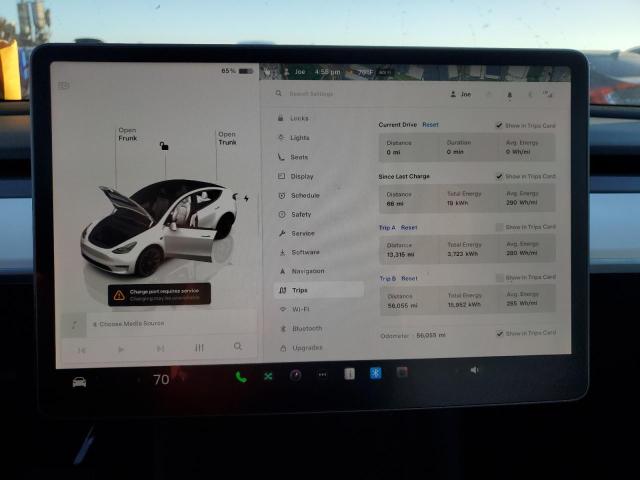Open the Seats settings menu
640x480 pixels.
294,157
